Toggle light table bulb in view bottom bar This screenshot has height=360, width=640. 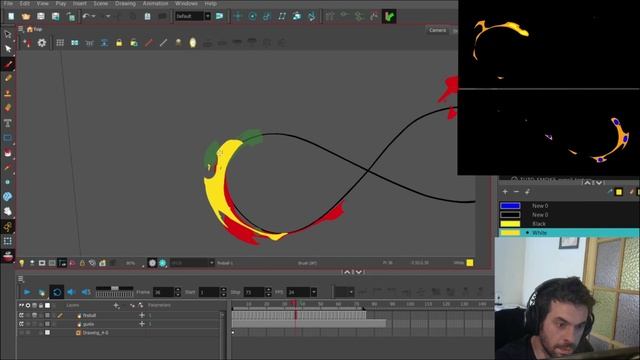click(x=22, y=263)
